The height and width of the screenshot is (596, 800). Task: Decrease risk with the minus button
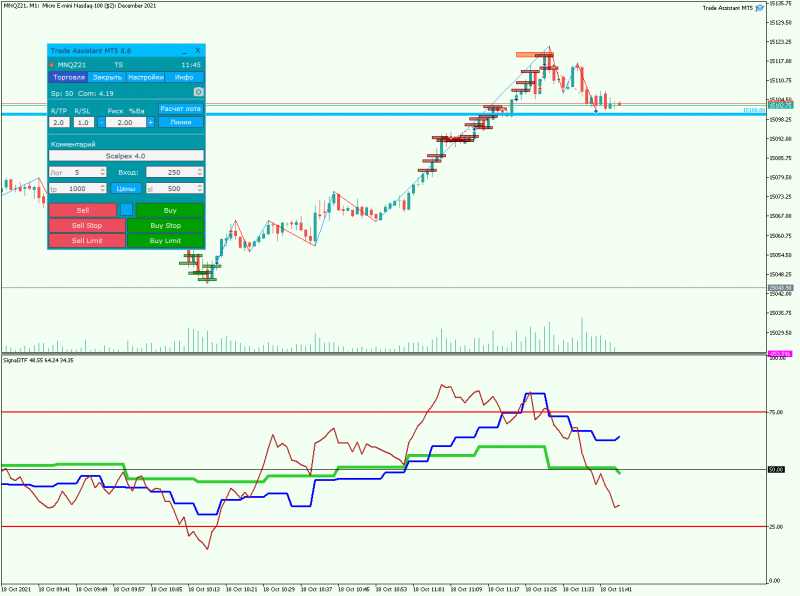(x=101, y=122)
